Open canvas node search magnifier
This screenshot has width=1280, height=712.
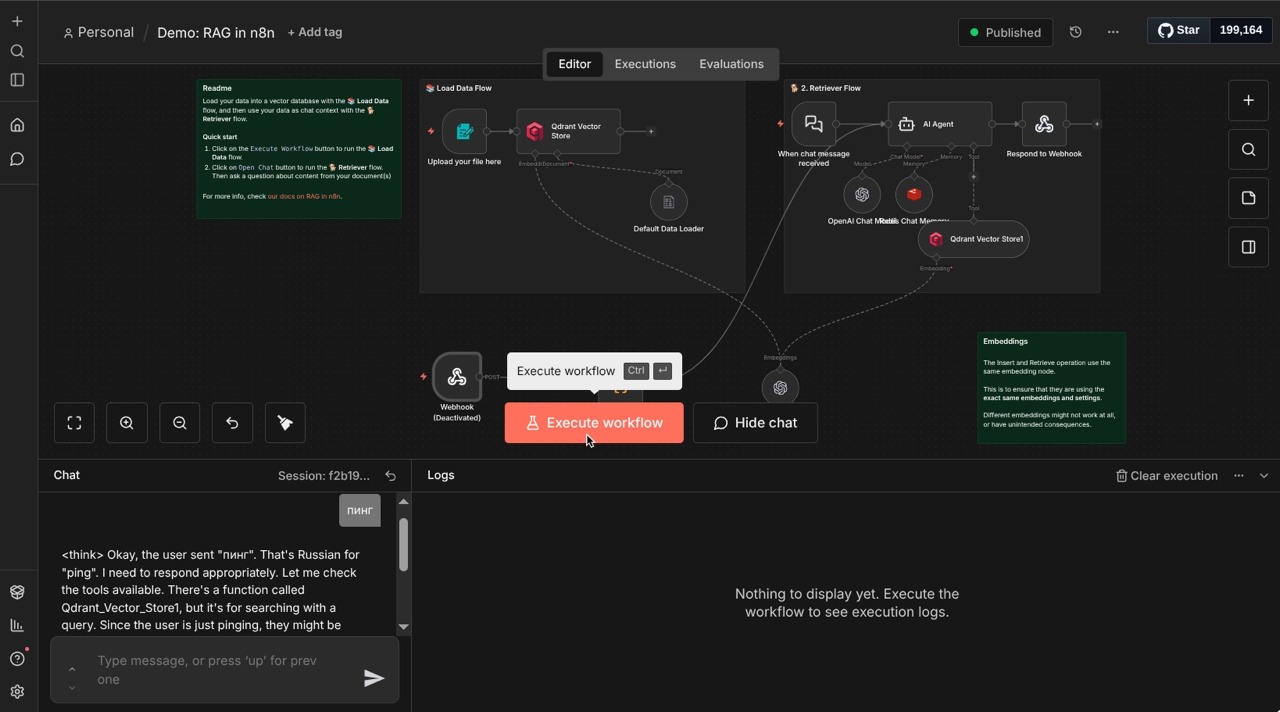coord(1248,150)
